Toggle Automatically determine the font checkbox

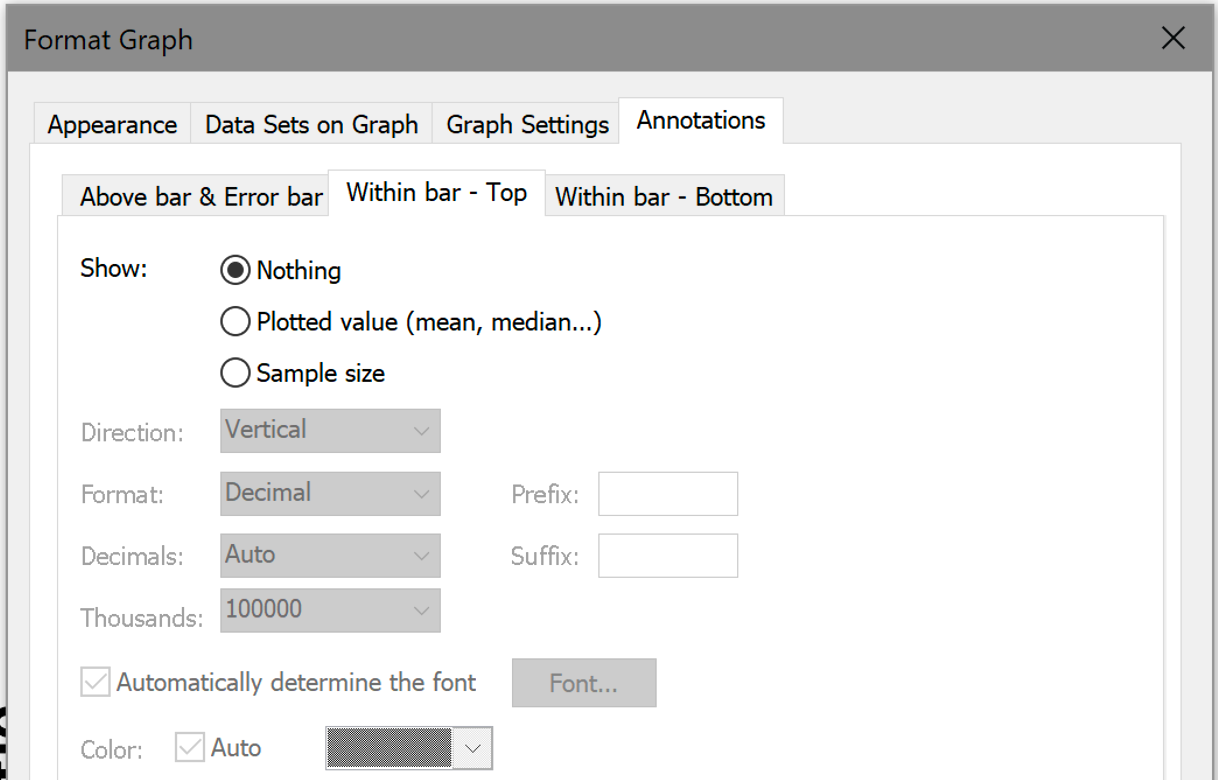coord(97,683)
